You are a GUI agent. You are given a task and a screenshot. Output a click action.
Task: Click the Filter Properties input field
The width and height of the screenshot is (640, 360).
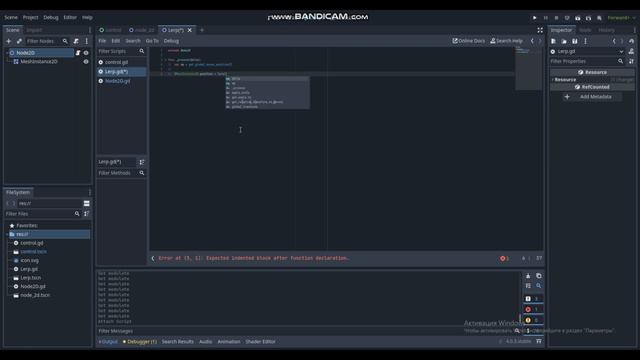coord(587,61)
